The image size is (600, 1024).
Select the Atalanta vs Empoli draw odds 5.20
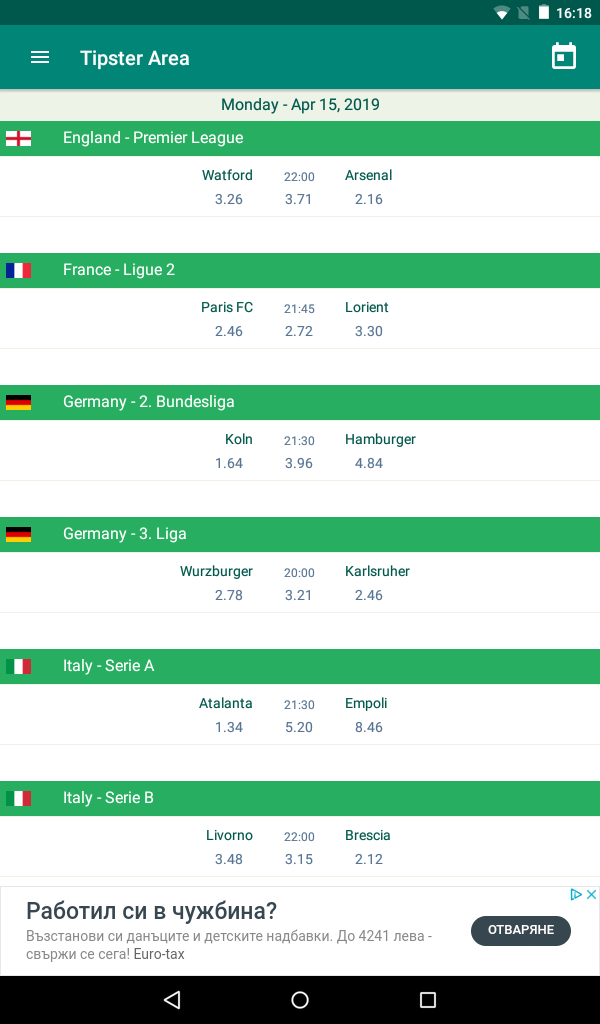pyautogui.click(x=299, y=727)
